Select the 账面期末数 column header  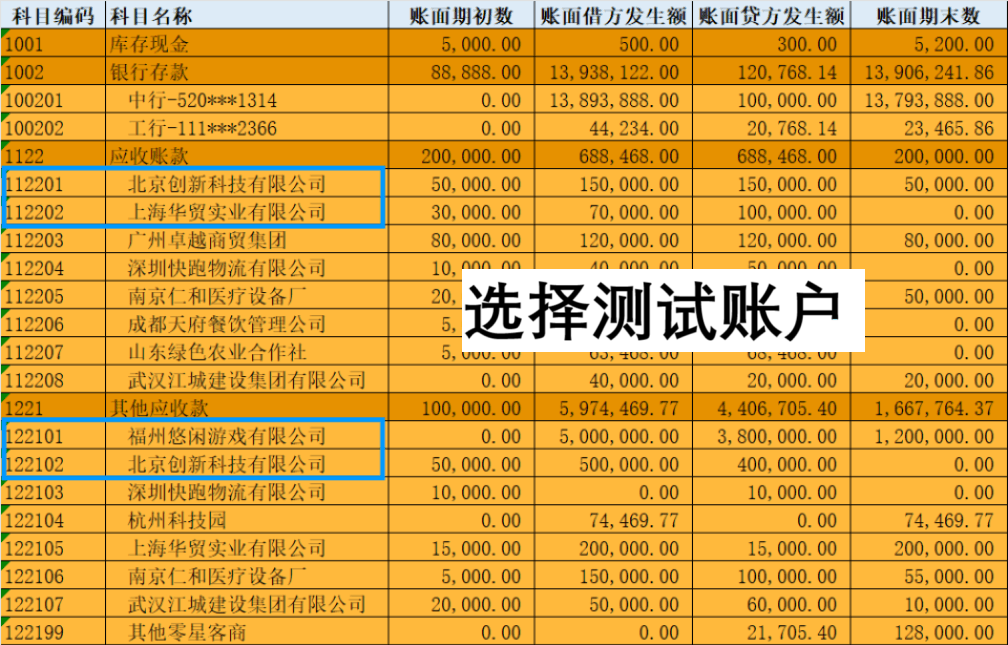click(929, 15)
